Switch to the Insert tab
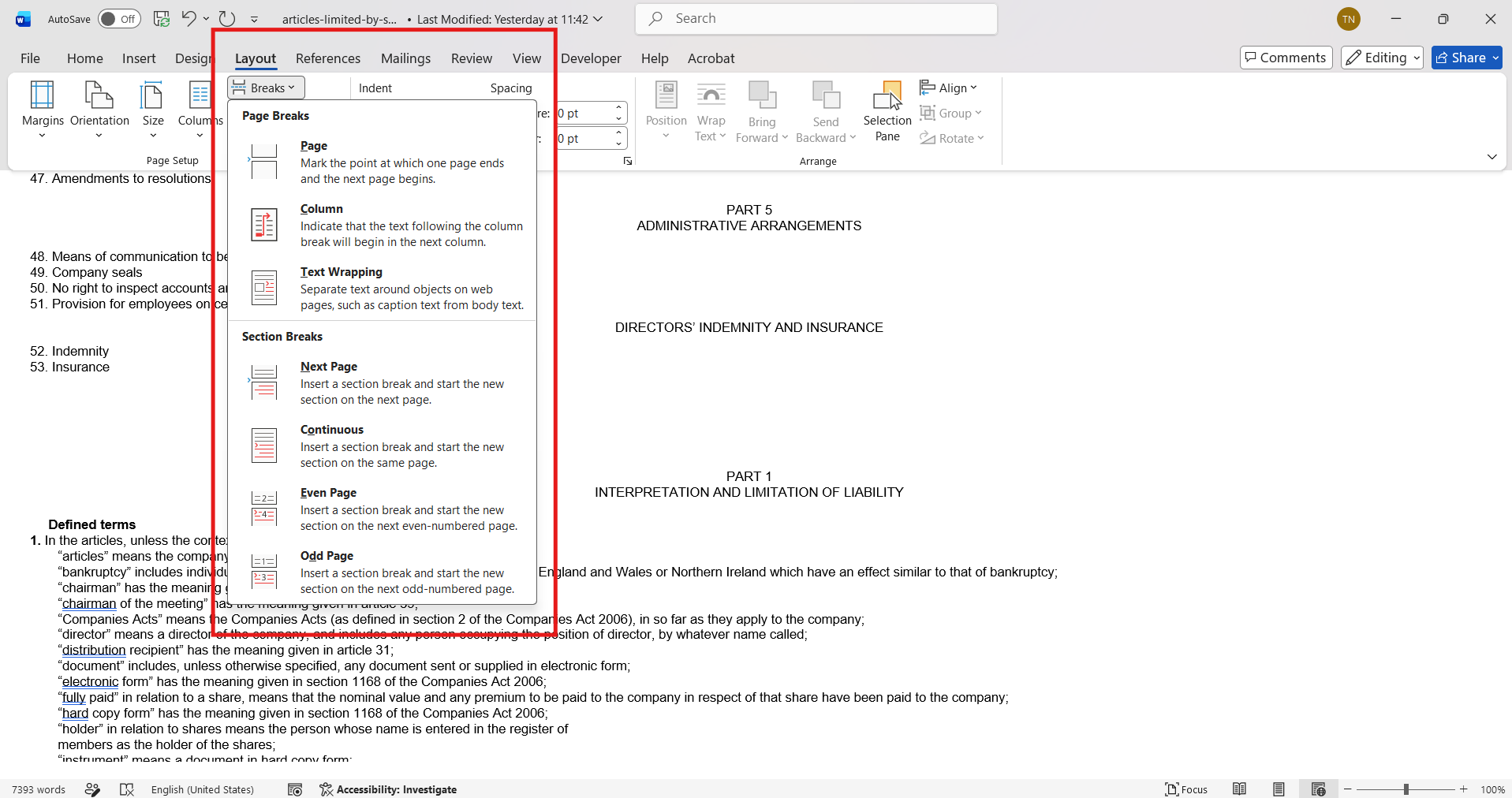 tap(139, 58)
